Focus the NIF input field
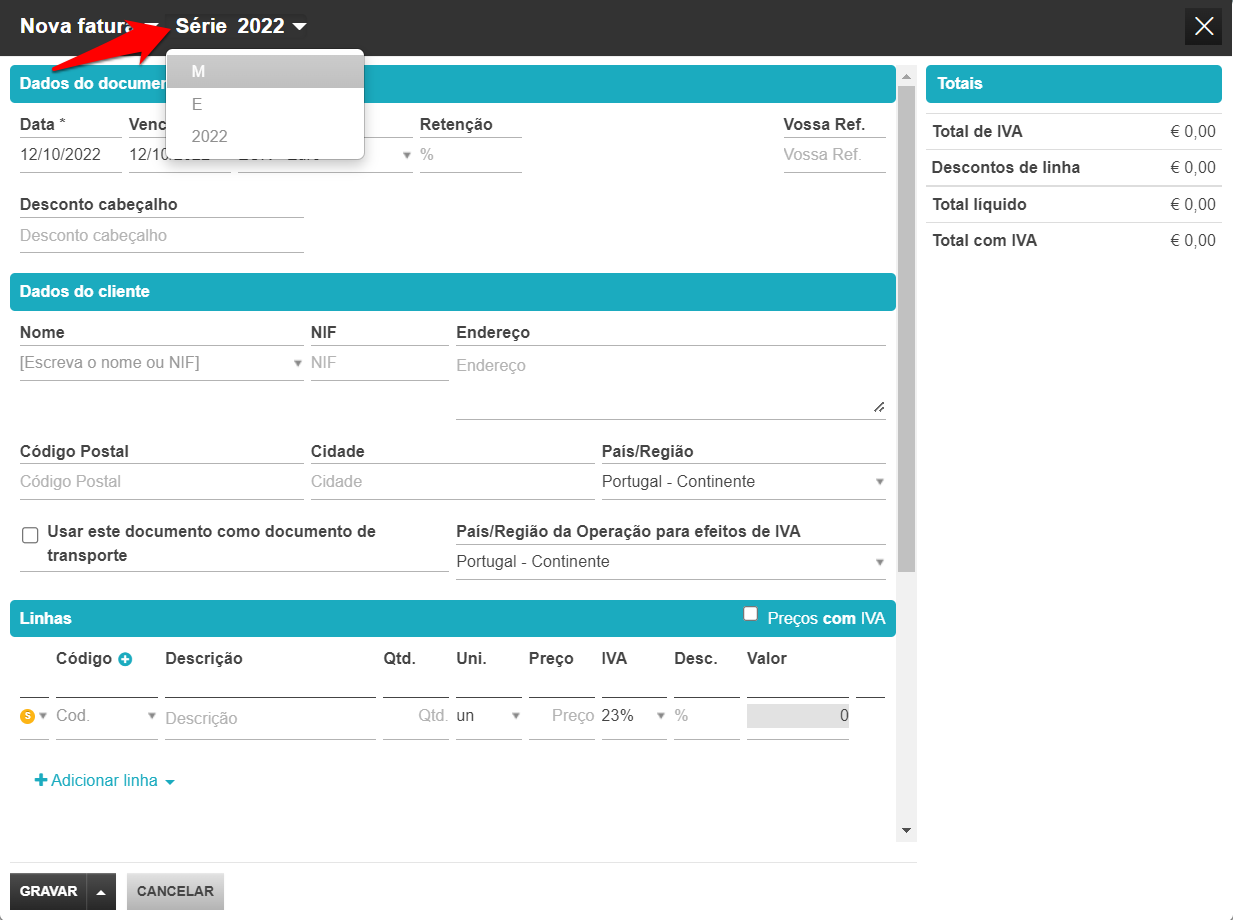Image resolution: width=1233 pixels, height=920 pixels. 380,363
